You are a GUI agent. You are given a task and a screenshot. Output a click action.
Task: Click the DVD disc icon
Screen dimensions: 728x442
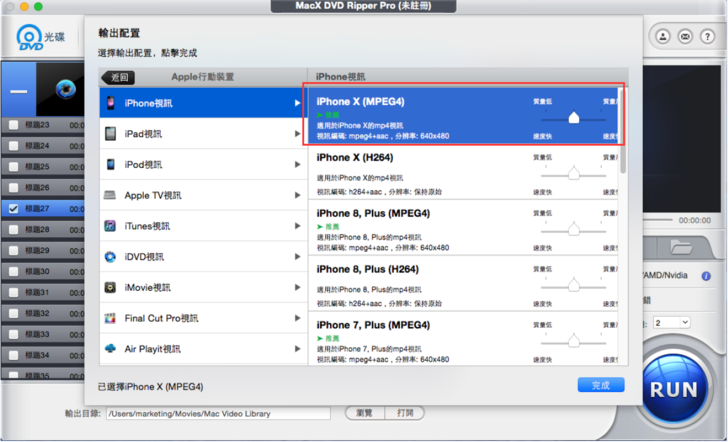30,38
